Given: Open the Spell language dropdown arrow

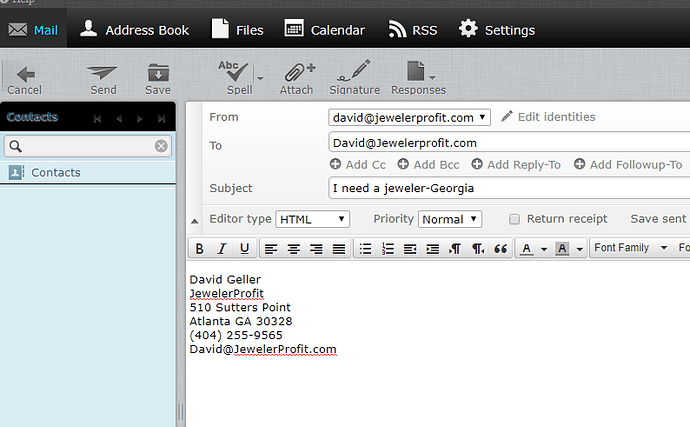Looking at the screenshot, I should [x=260, y=79].
